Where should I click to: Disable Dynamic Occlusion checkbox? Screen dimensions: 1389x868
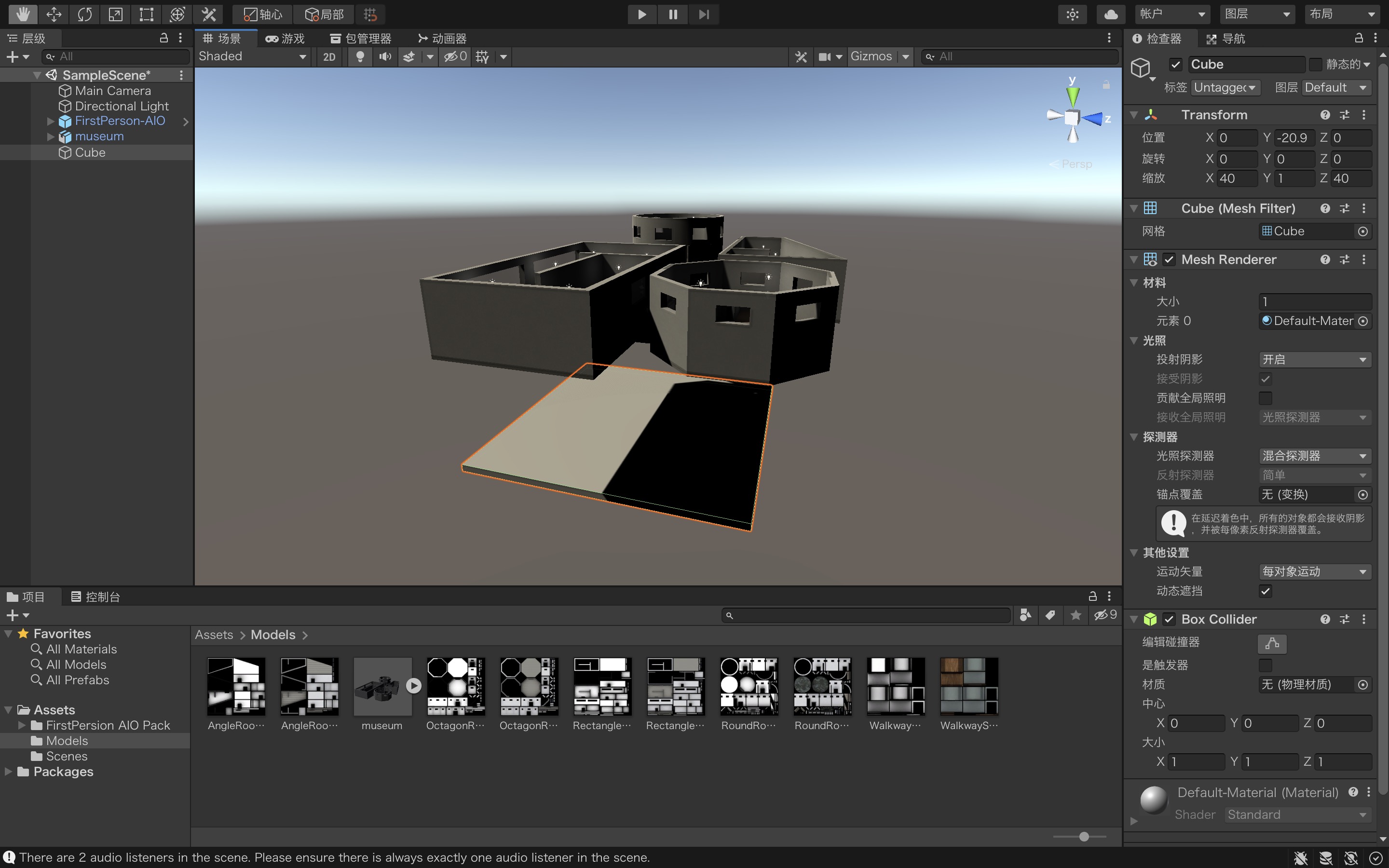pos(1265,591)
